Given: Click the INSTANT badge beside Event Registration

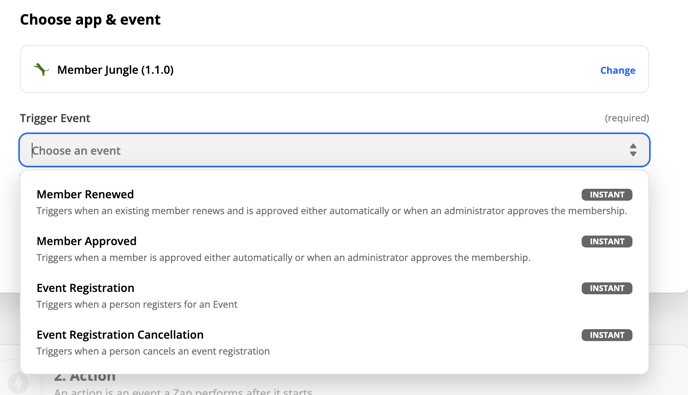Looking at the screenshot, I should tap(607, 288).
